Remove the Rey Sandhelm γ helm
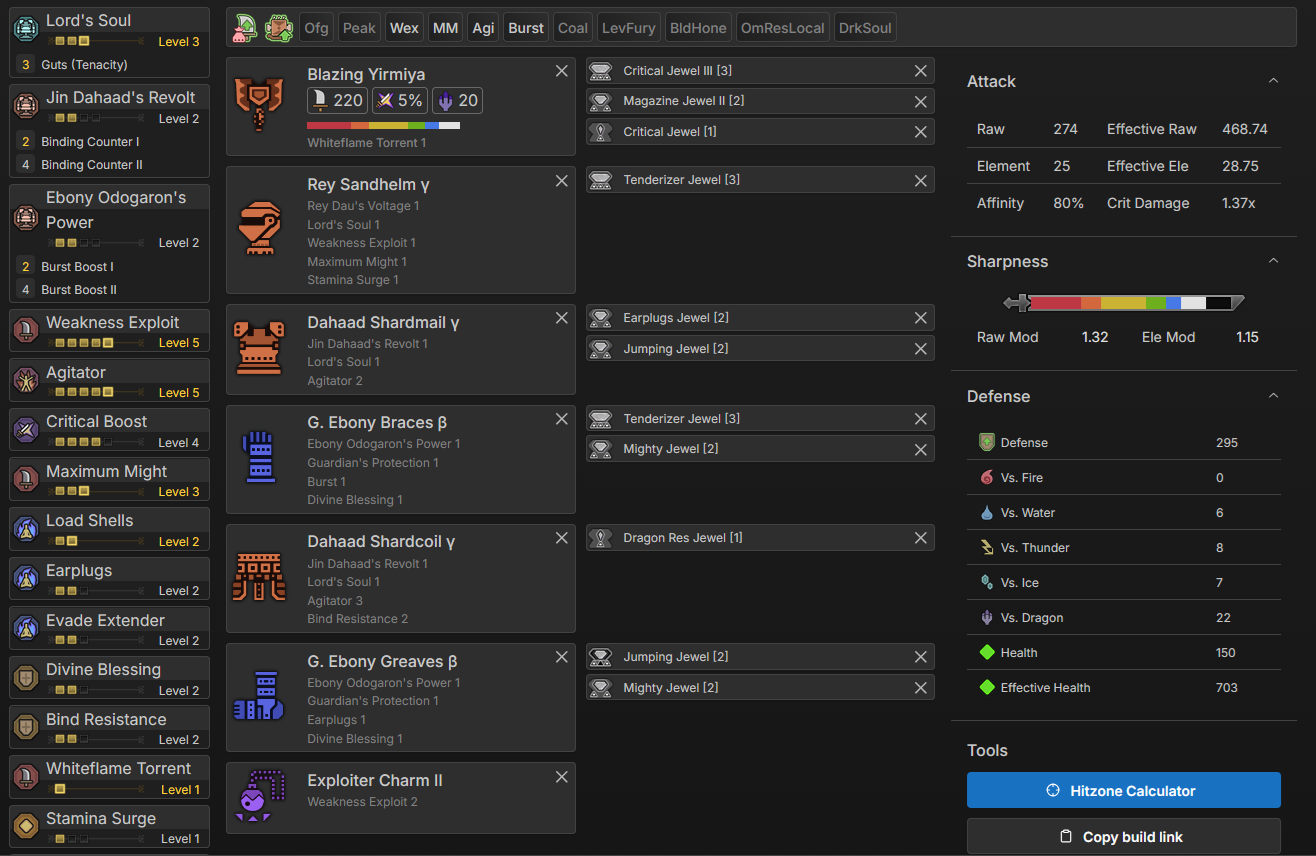The image size is (1316, 856). (562, 181)
